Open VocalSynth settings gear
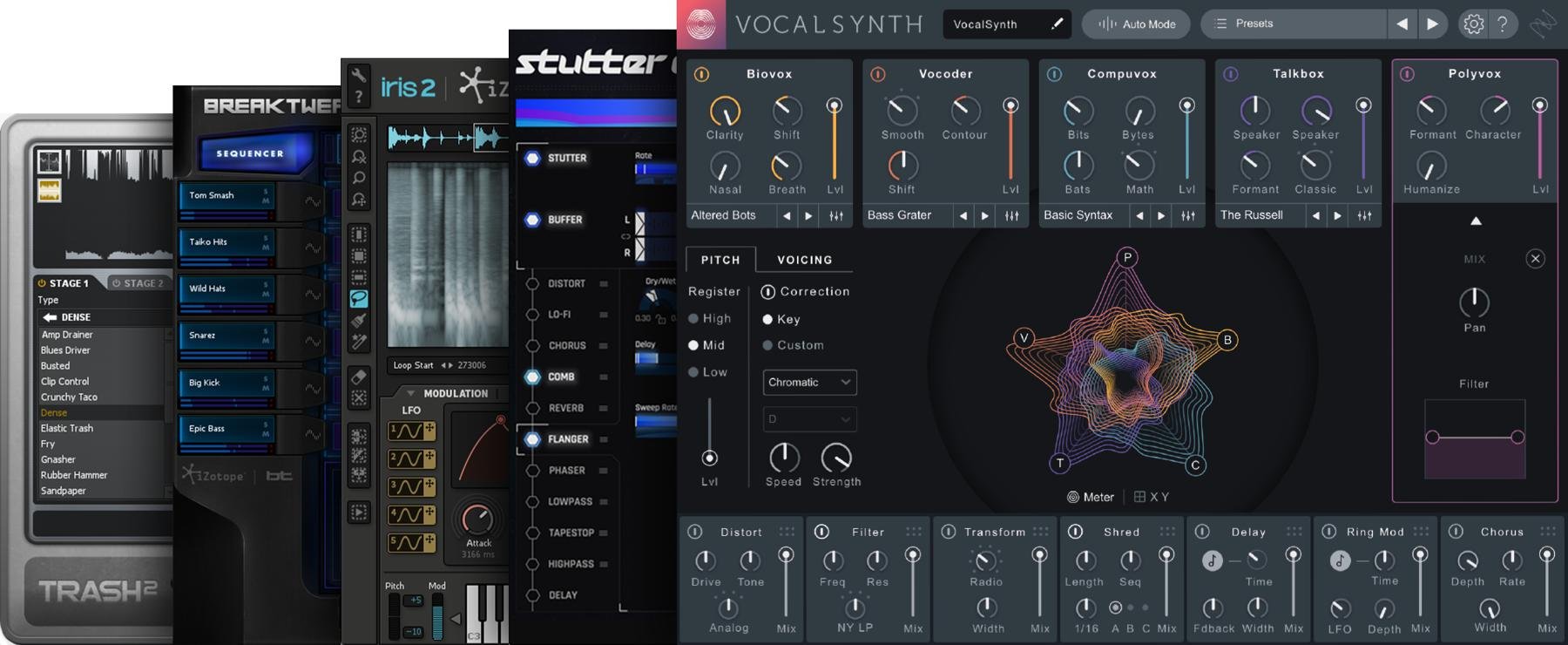Image resolution: width=1568 pixels, height=645 pixels. [x=1473, y=24]
